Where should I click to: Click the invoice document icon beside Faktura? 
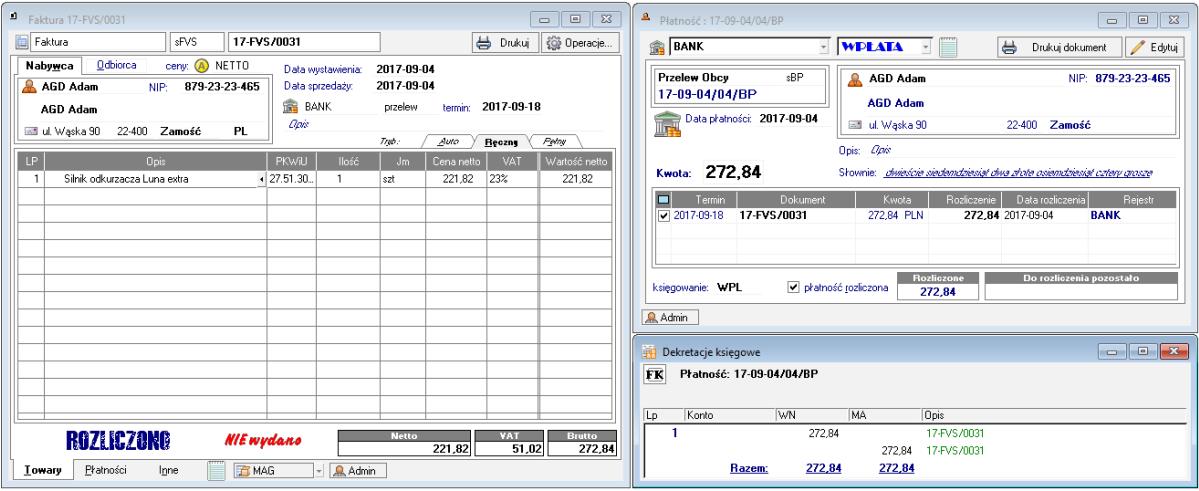[25, 43]
